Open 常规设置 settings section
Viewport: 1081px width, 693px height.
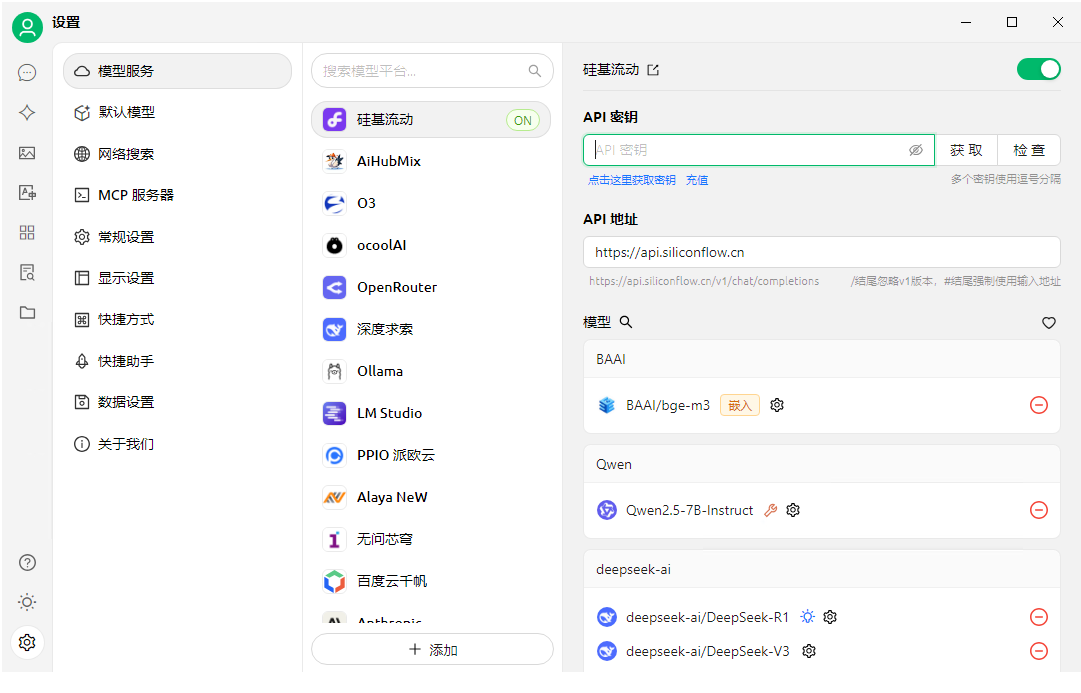pos(177,237)
